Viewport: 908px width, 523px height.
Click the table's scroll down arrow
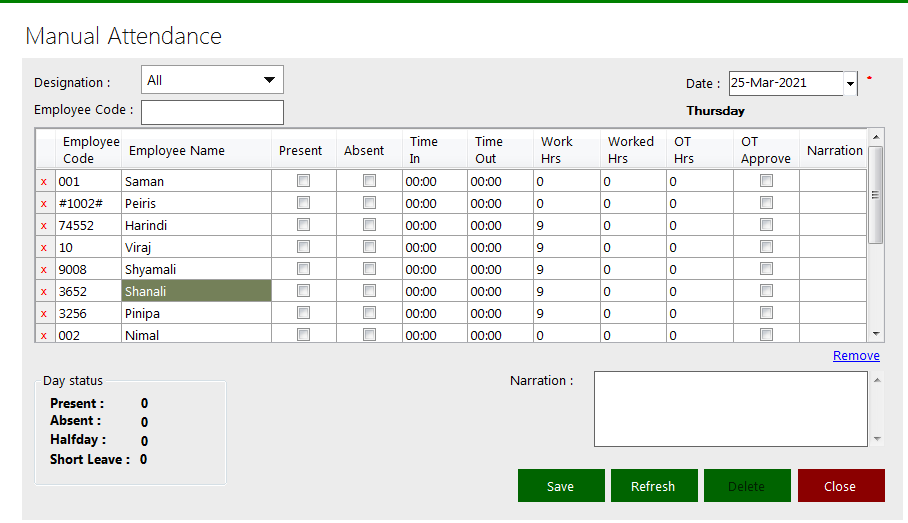click(876, 334)
